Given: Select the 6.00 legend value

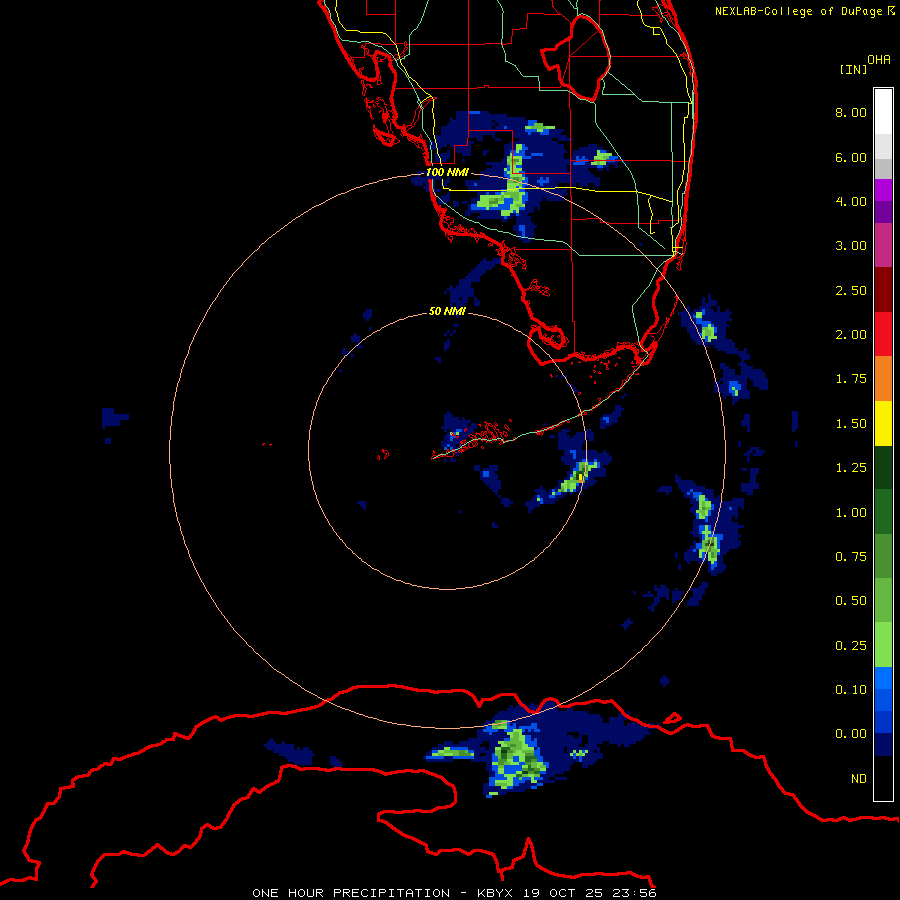Looking at the screenshot, I should [x=851, y=157].
